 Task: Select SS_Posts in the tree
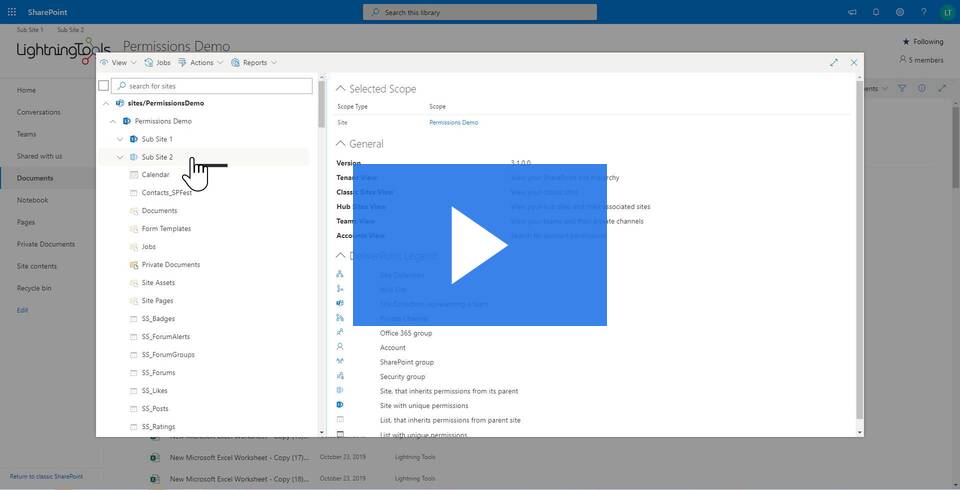point(155,409)
